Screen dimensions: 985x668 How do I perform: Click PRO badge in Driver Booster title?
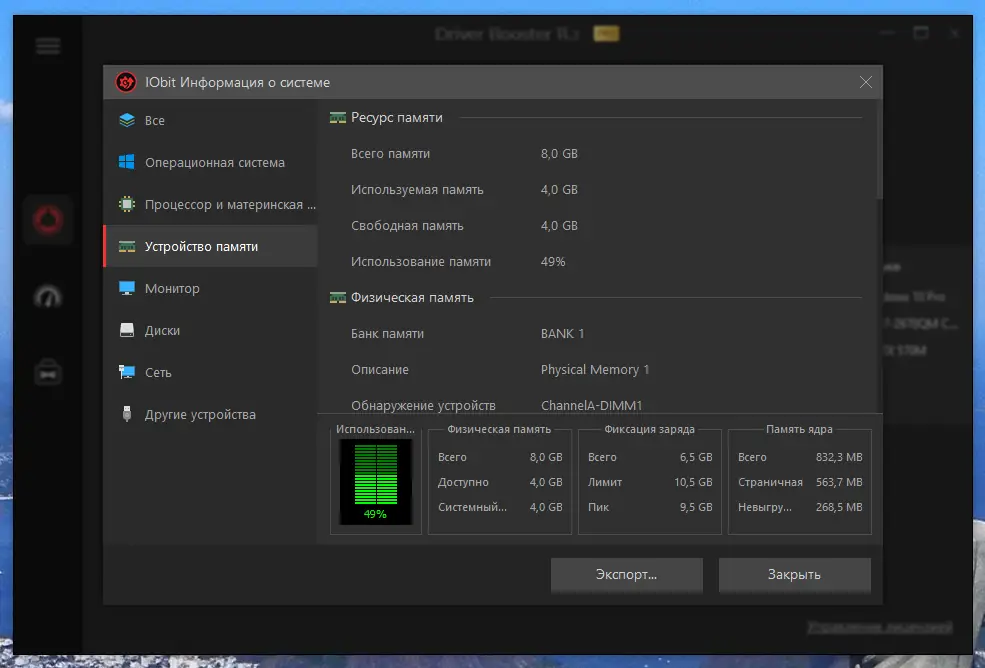click(606, 33)
